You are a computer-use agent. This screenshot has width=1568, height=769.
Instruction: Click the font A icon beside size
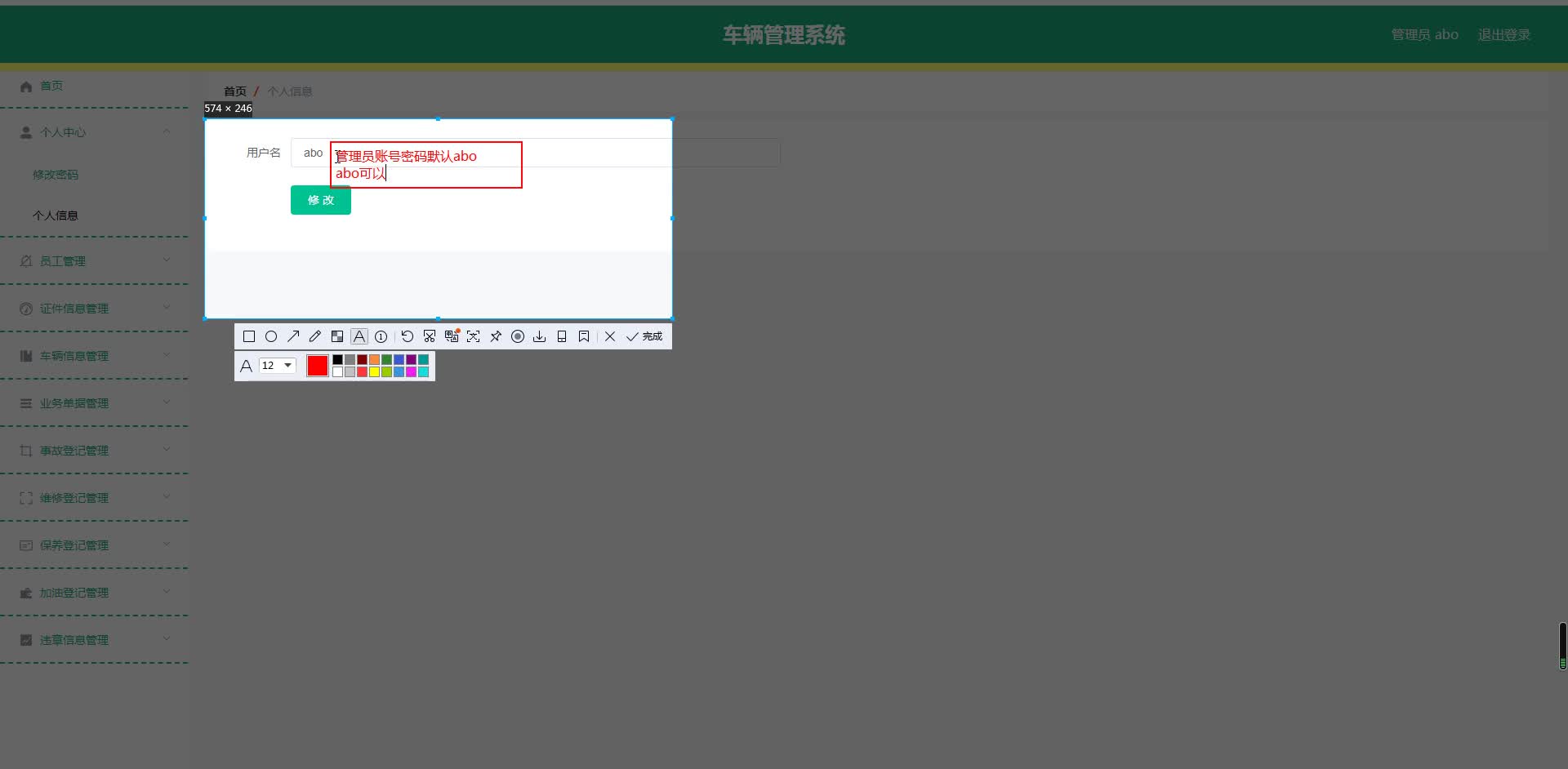click(x=246, y=366)
